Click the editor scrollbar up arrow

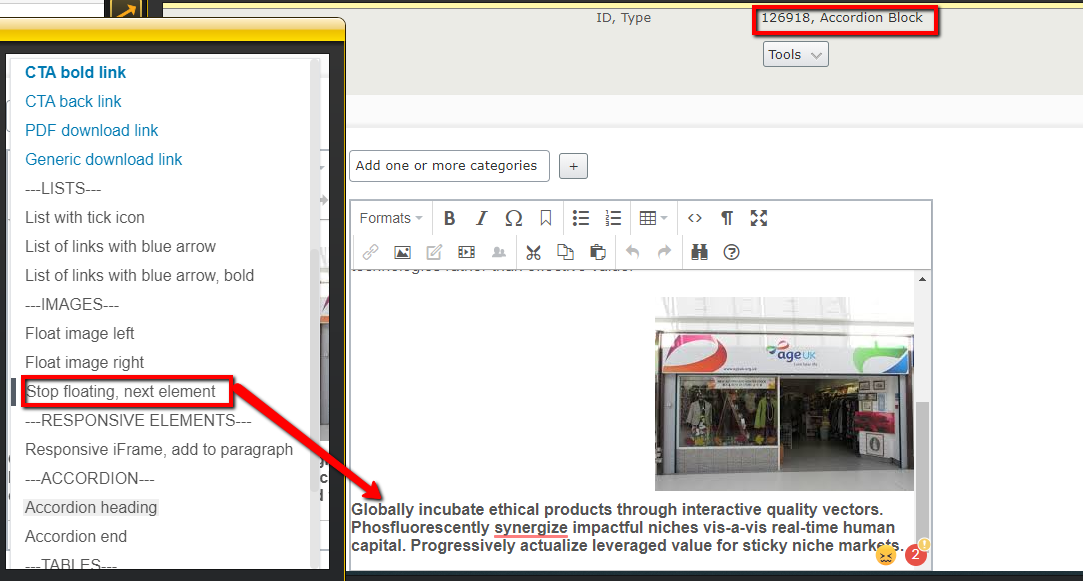click(x=922, y=279)
